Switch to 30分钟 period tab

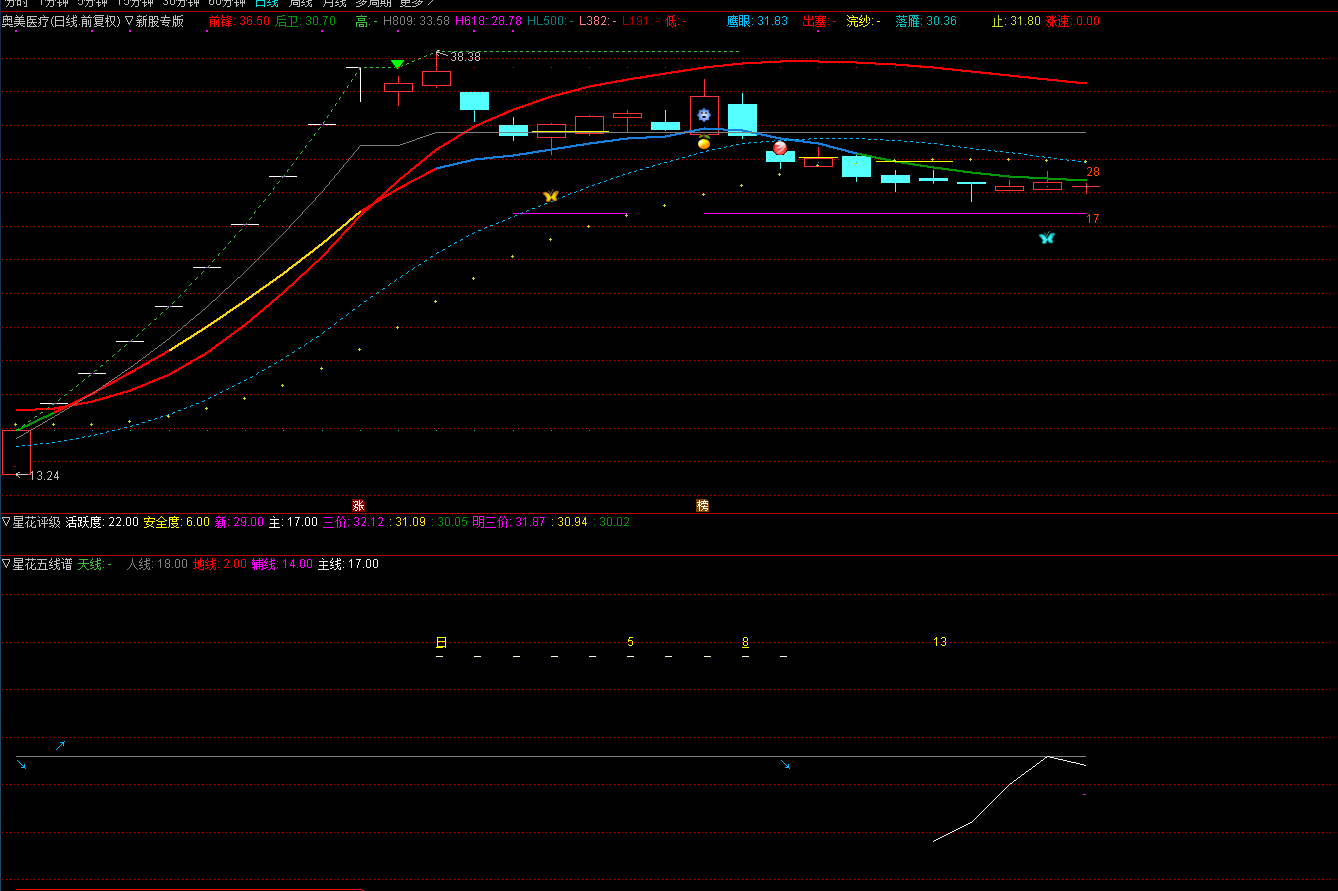pyautogui.click(x=180, y=3)
